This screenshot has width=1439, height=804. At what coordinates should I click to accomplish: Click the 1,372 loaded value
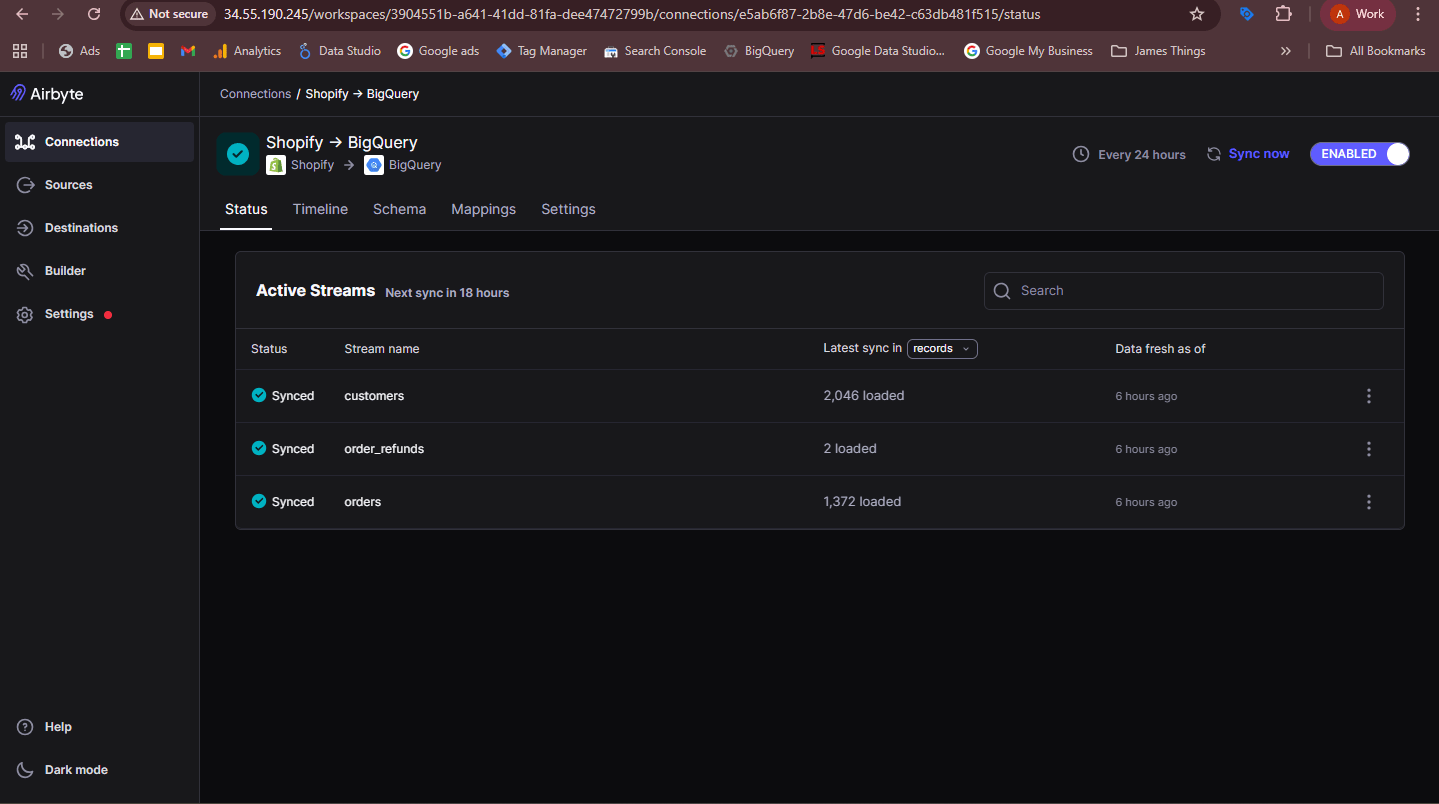(862, 502)
